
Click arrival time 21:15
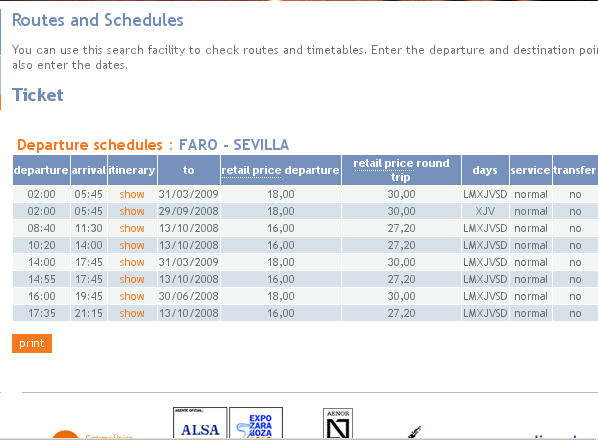coord(88,313)
